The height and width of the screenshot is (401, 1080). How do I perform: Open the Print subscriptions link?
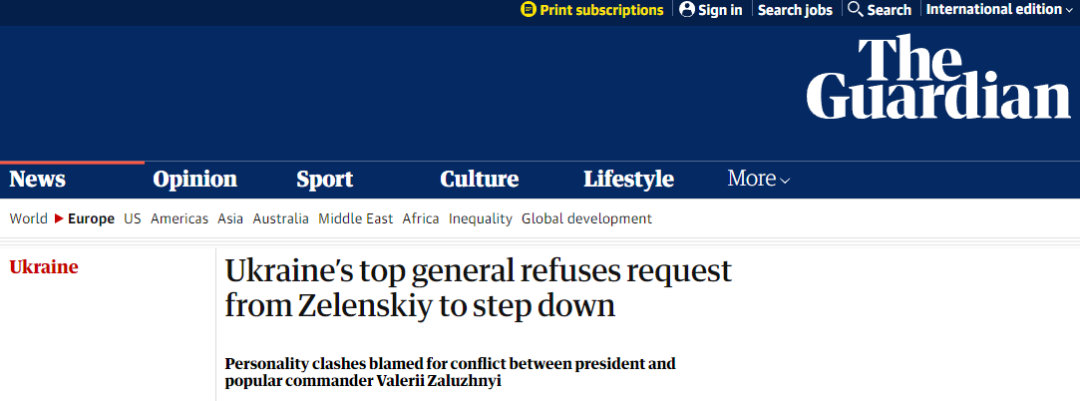pos(601,10)
